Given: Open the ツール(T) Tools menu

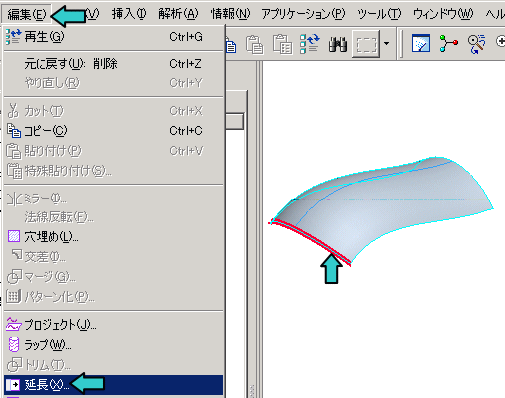Looking at the screenshot, I should point(379,14).
